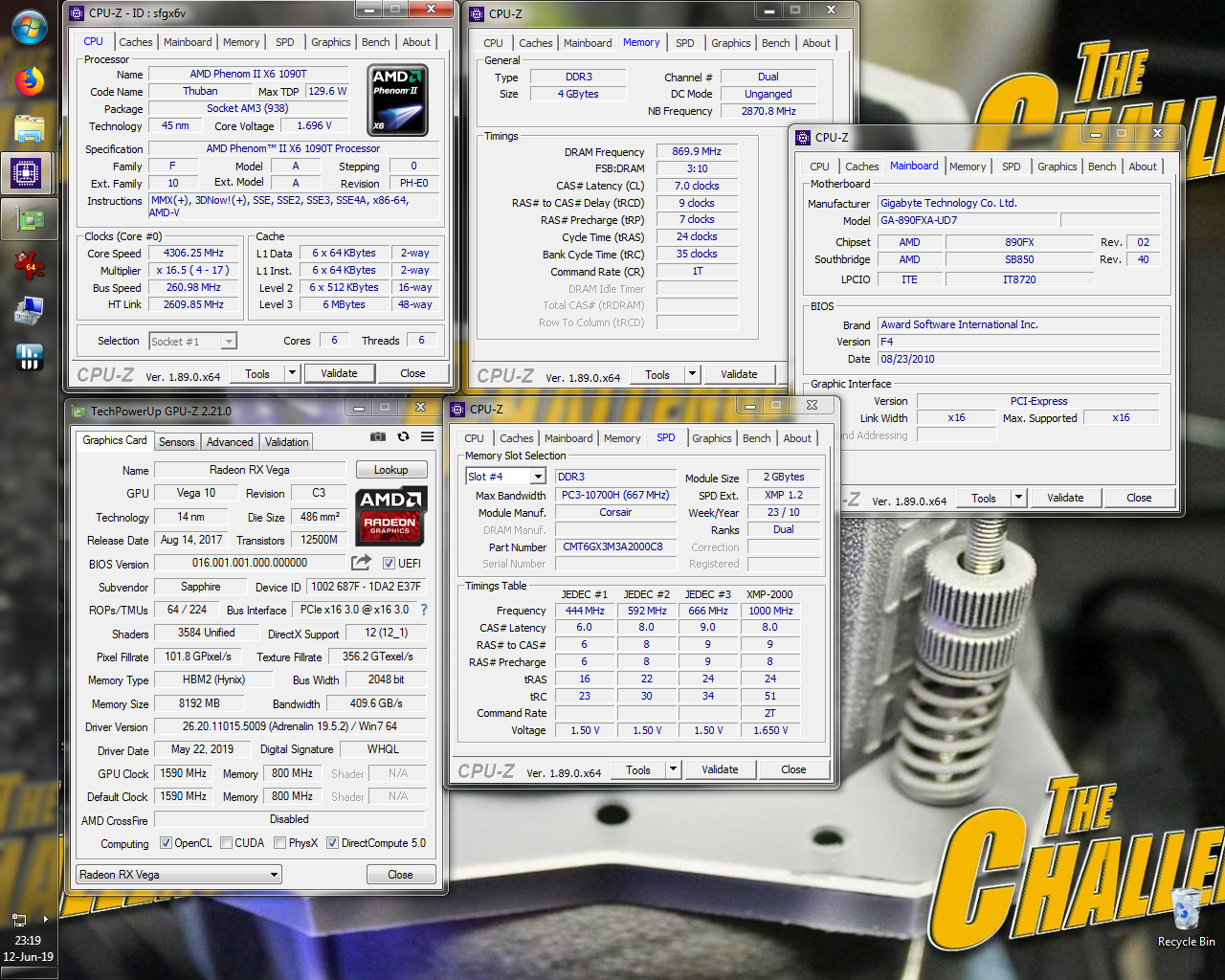Click Tools button in the Memory CPU-Z window
Screen dimensions: 1225x980
coord(657,374)
